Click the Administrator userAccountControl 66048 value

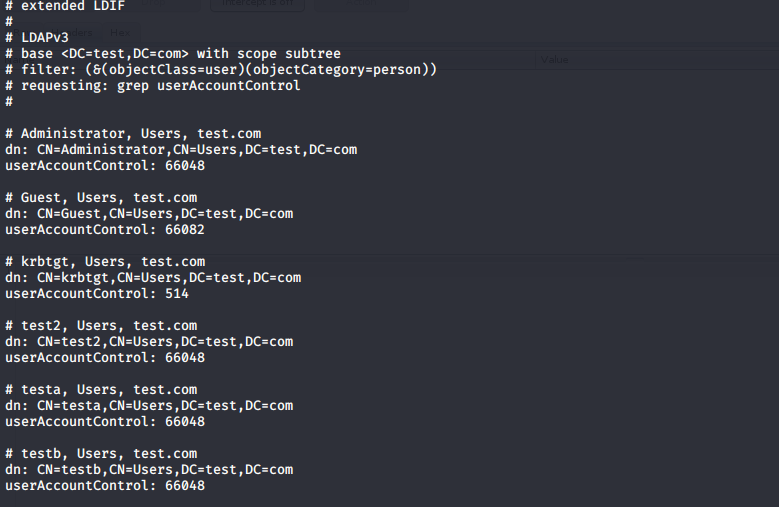[x=185, y=165]
